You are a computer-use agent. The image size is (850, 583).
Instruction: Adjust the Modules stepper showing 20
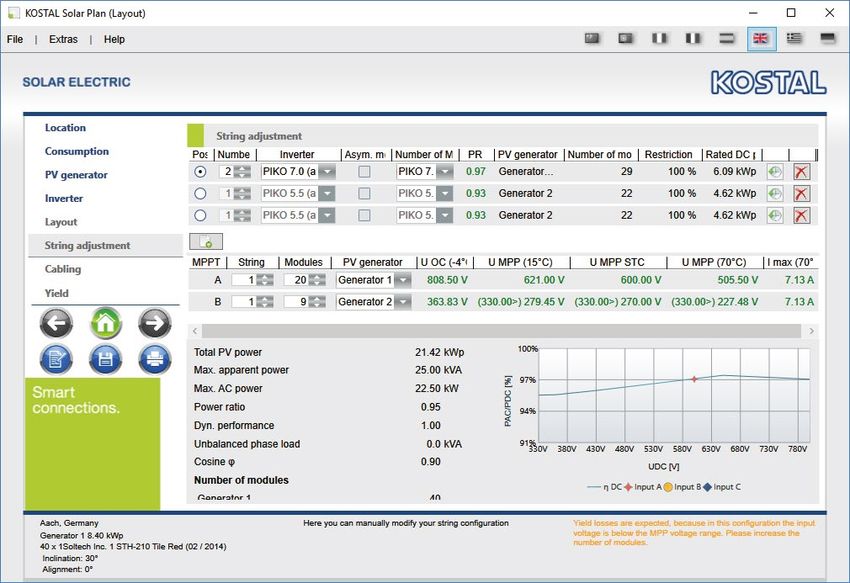point(317,280)
